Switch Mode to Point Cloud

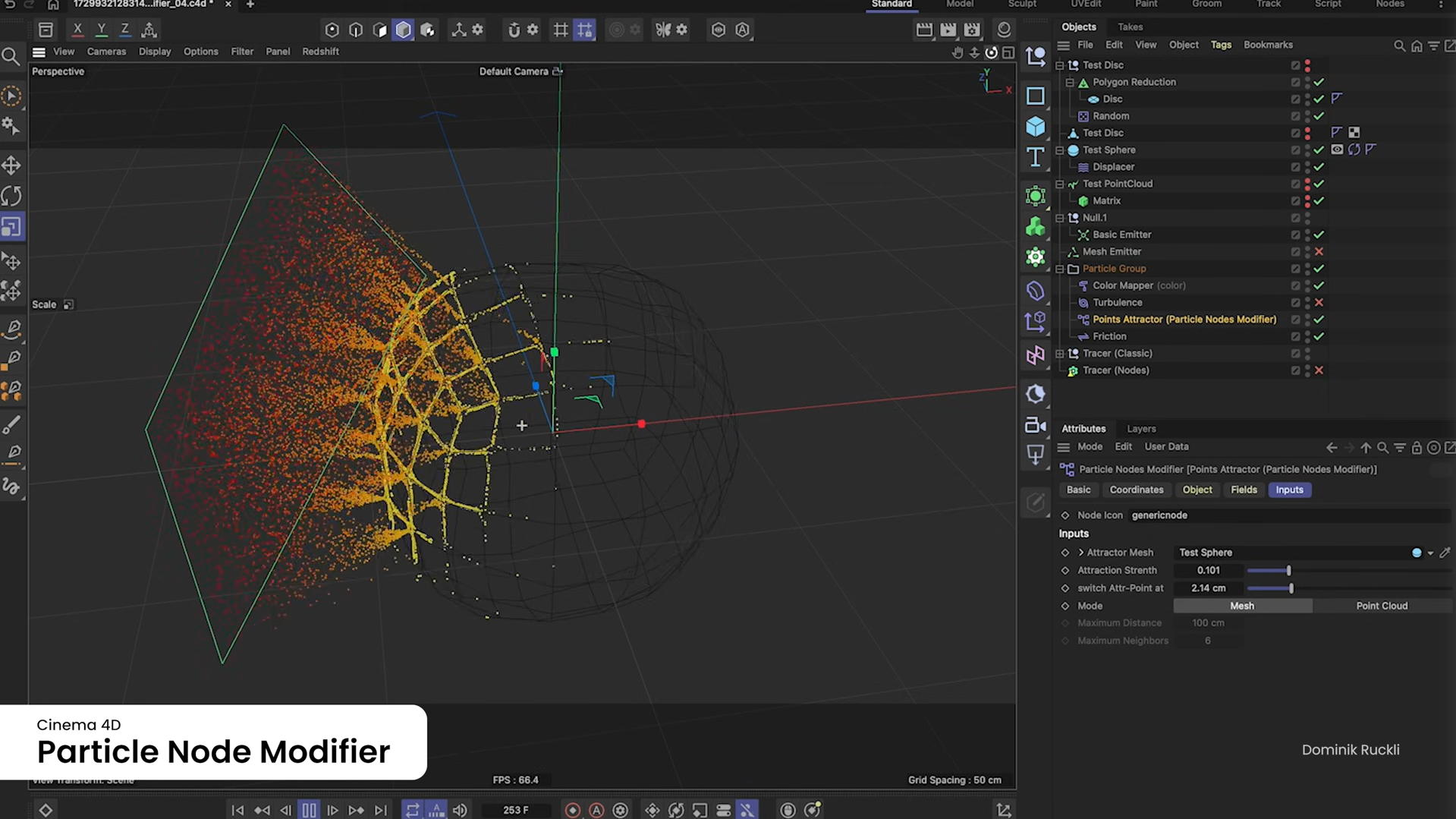pyautogui.click(x=1381, y=606)
